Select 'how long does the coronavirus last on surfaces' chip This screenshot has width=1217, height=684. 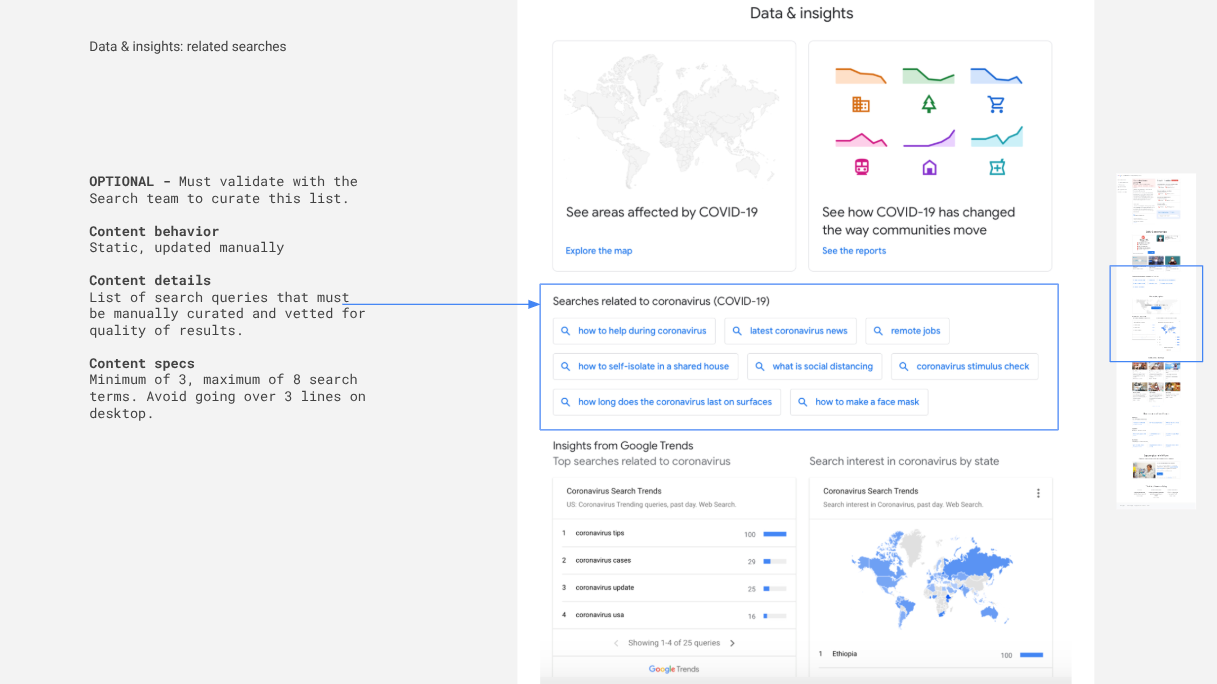tap(667, 402)
